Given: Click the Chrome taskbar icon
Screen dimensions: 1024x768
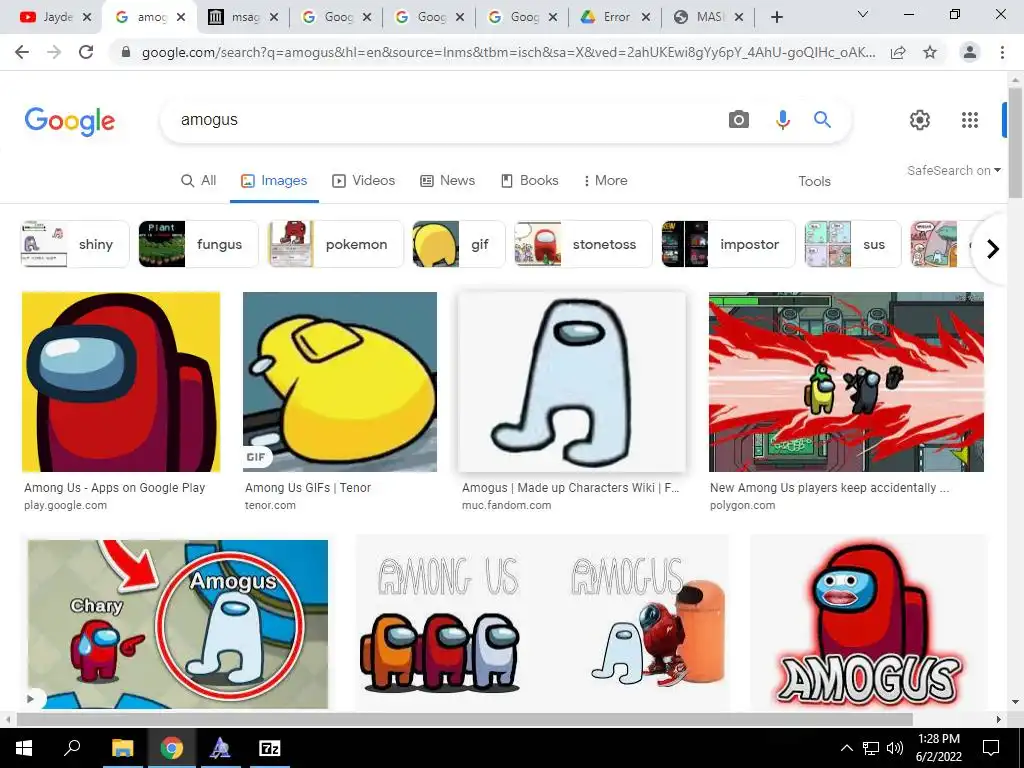Looking at the screenshot, I should pos(172,748).
